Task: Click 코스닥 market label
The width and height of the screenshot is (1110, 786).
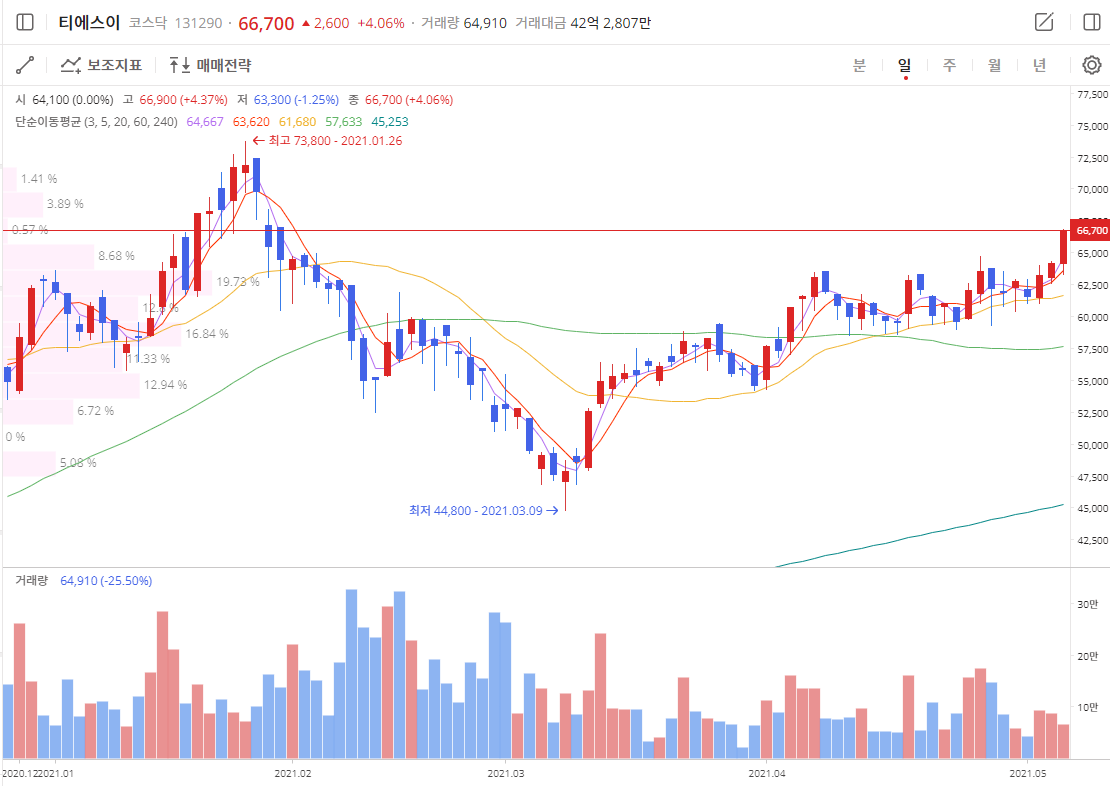Action: pyautogui.click(x=147, y=23)
